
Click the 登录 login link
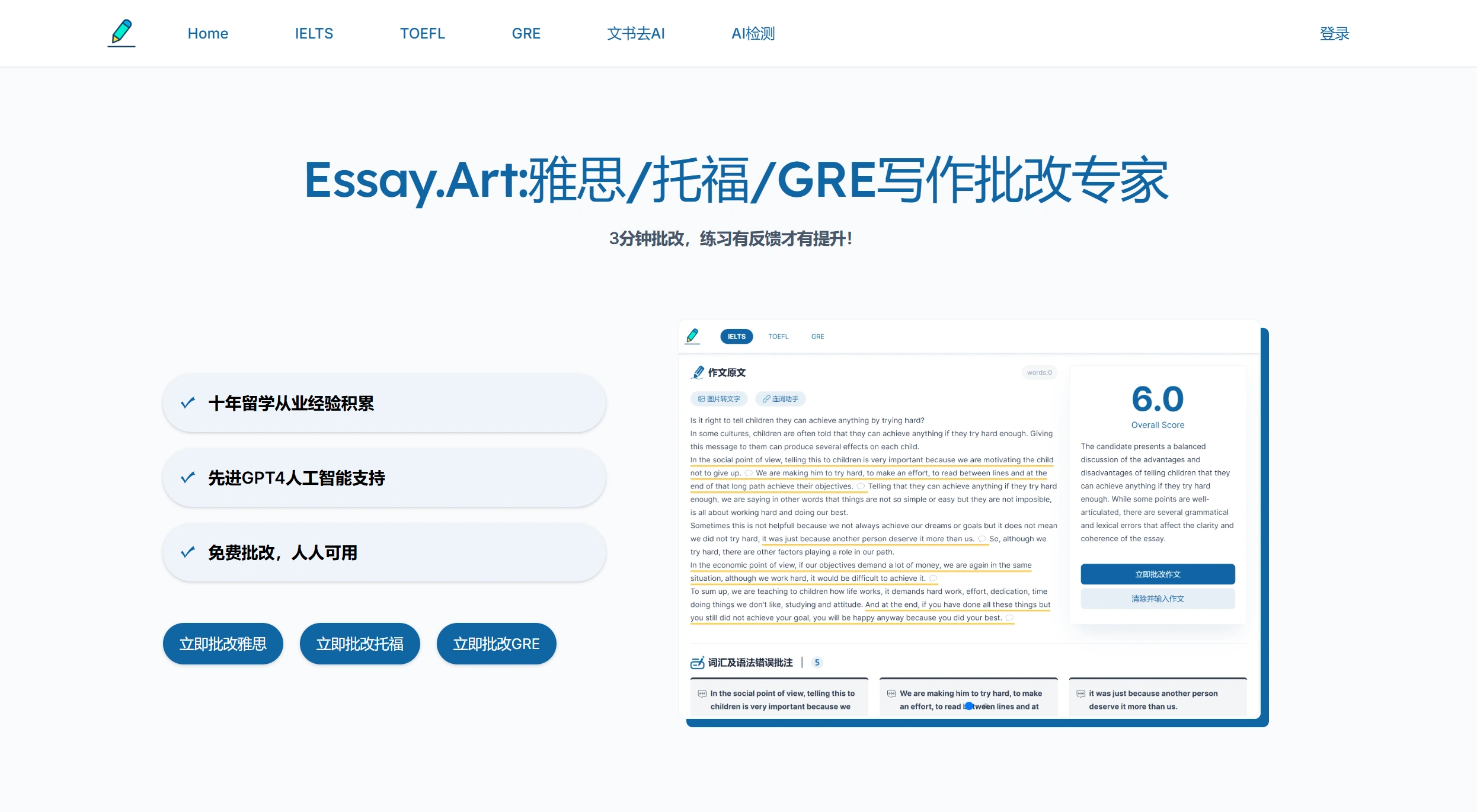click(x=1335, y=33)
